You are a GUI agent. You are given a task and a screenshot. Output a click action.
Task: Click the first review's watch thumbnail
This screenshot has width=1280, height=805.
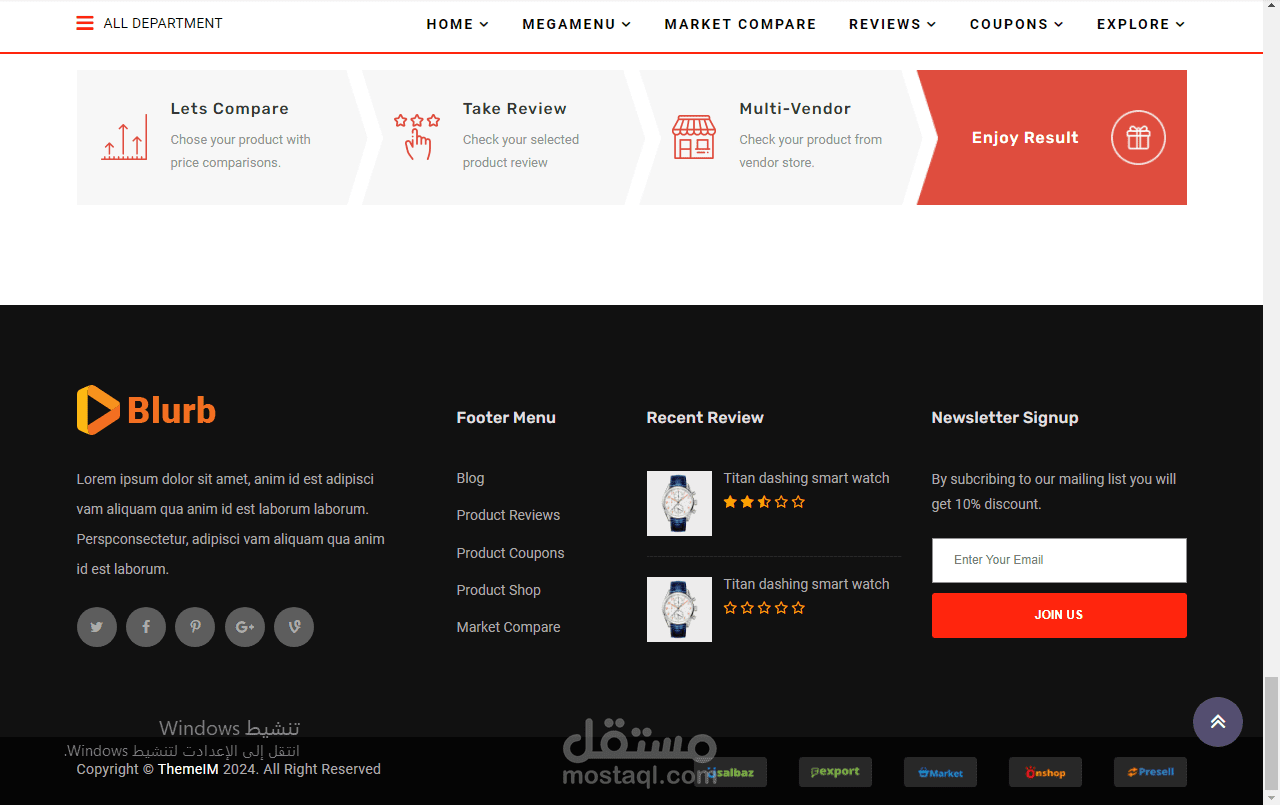679,503
